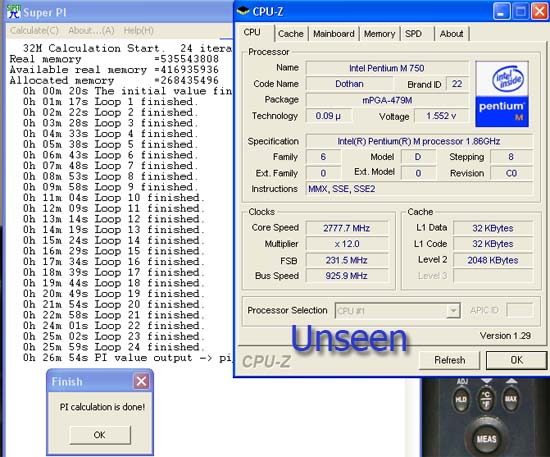Close the Finish dialog with X
The image size is (550, 457).
141,381
